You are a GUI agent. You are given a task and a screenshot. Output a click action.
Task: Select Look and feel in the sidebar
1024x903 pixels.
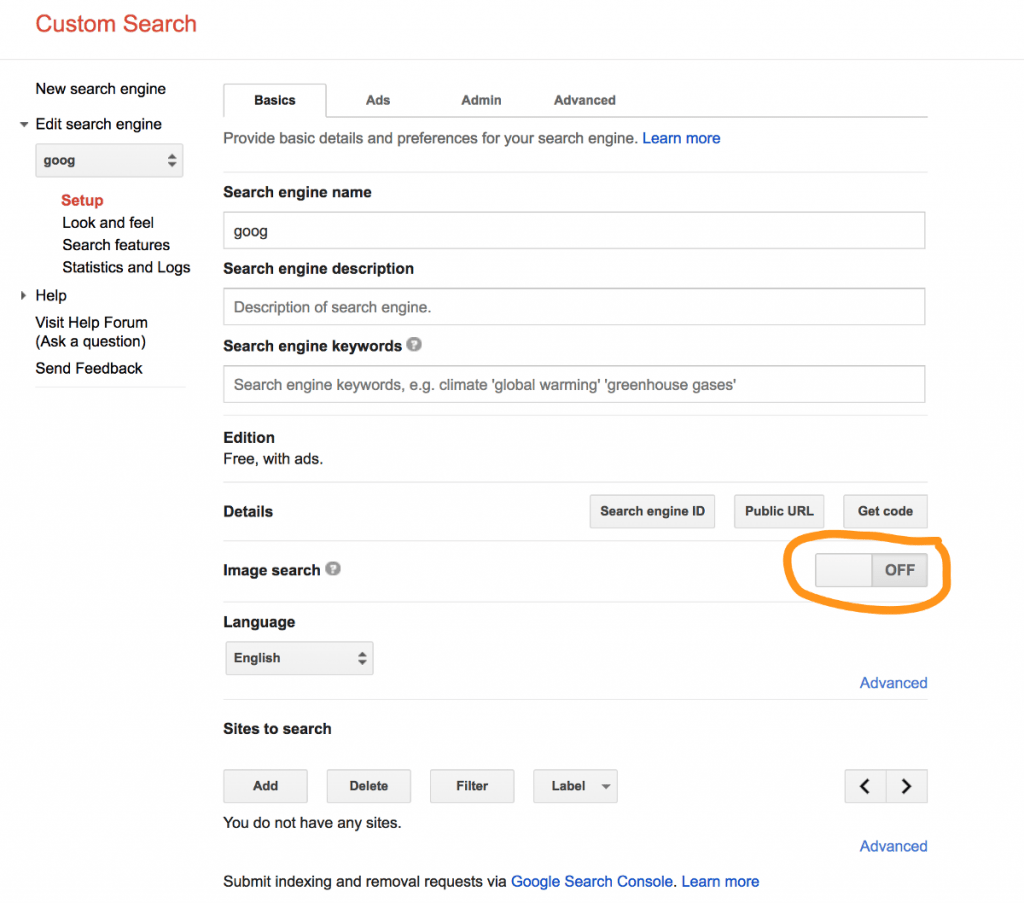click(107, 222)
